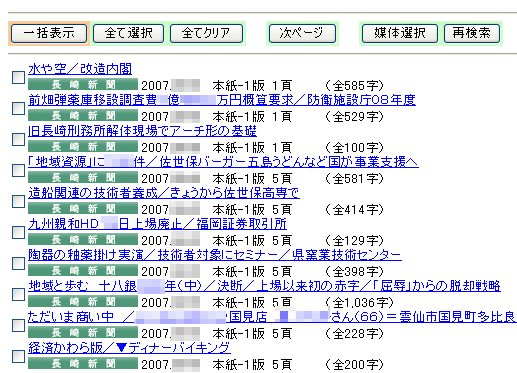517x373 pixels.
Task: Click the 再検索 search again button
Action: coord(472,33)
